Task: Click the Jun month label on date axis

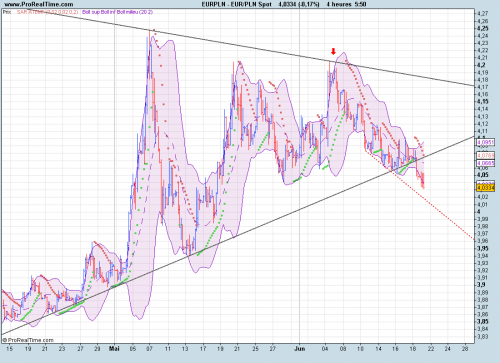Action: click(299, 349)
